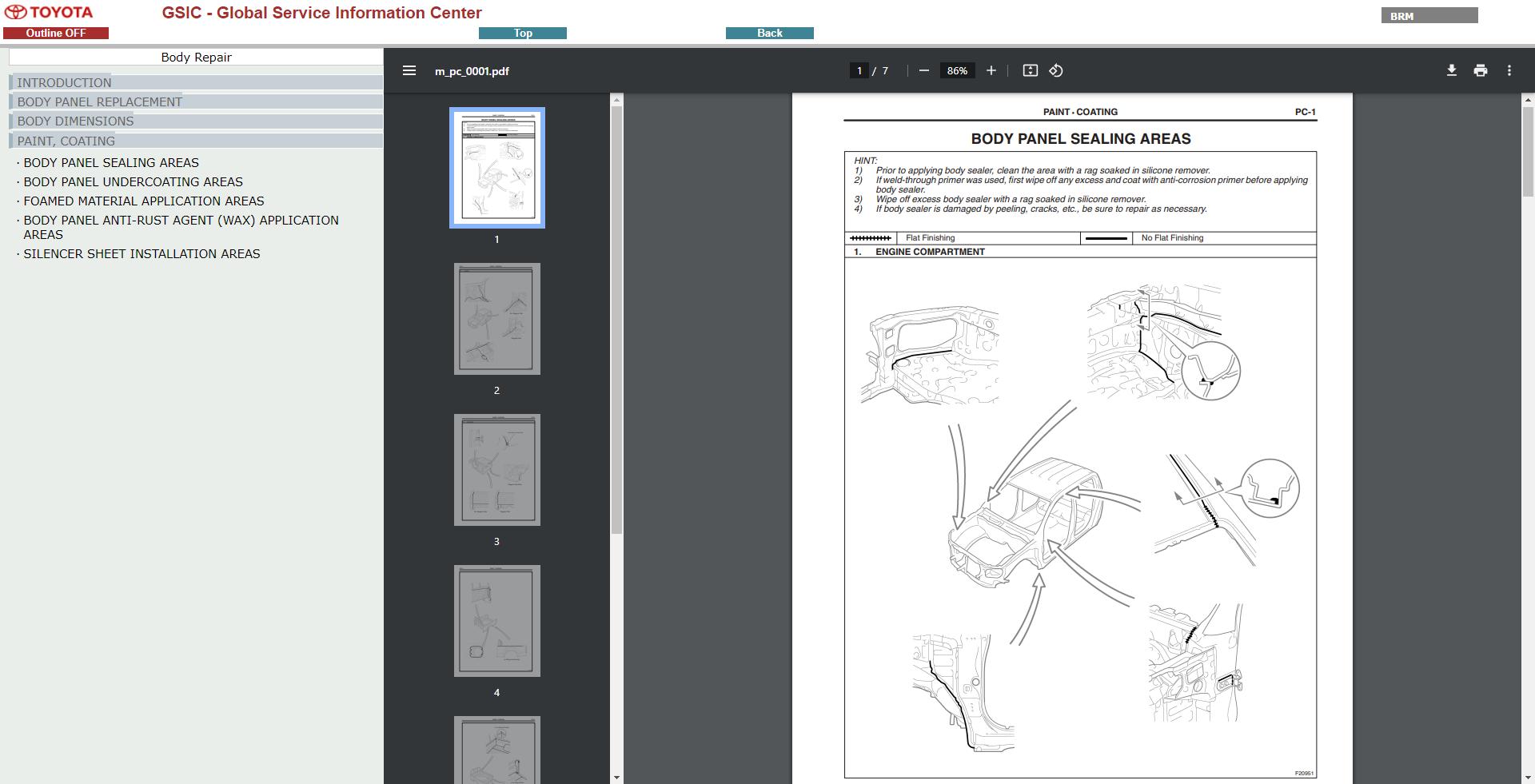Select page 4 thumbnail
This screenshot has height=784, width=1535.
point(497,621)
